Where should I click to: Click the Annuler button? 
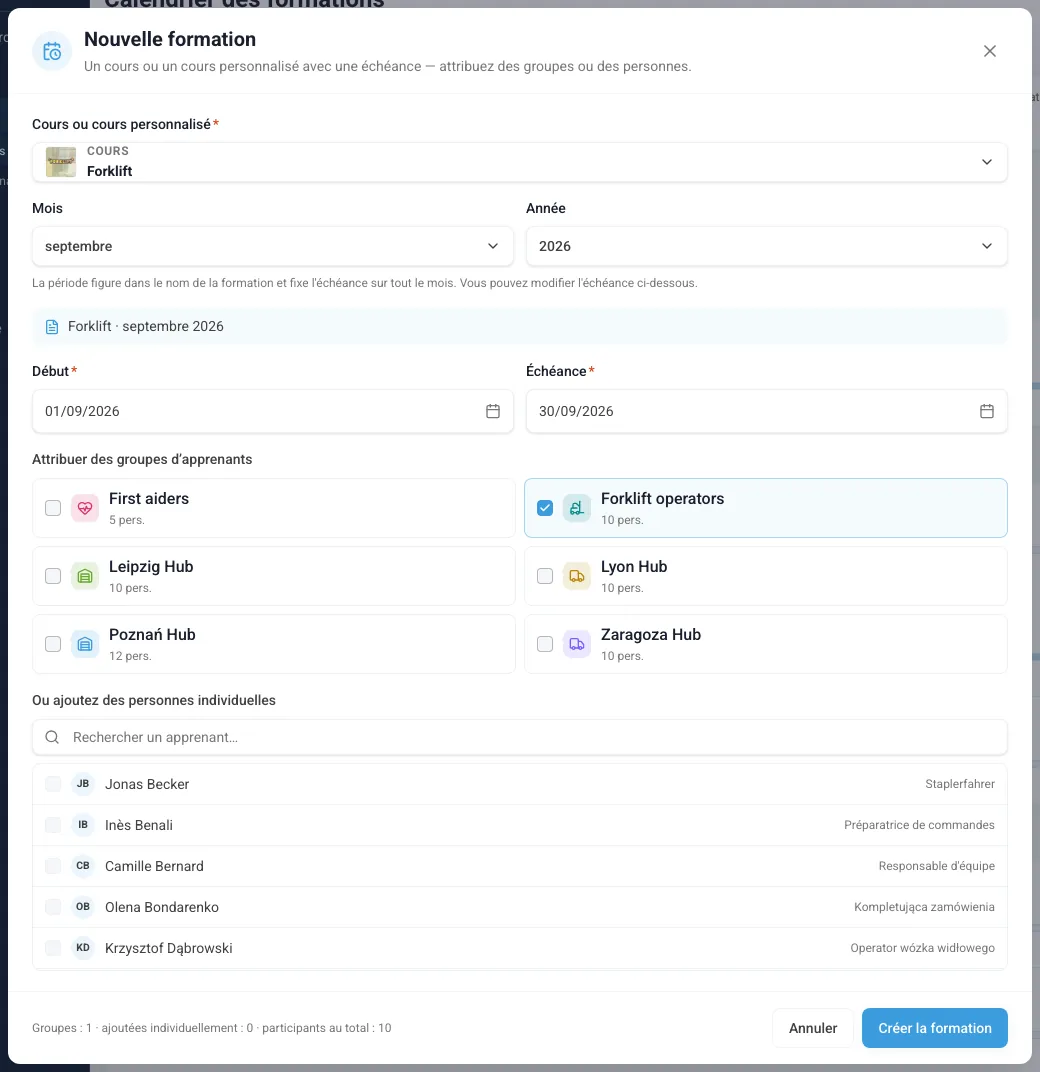813,1028
